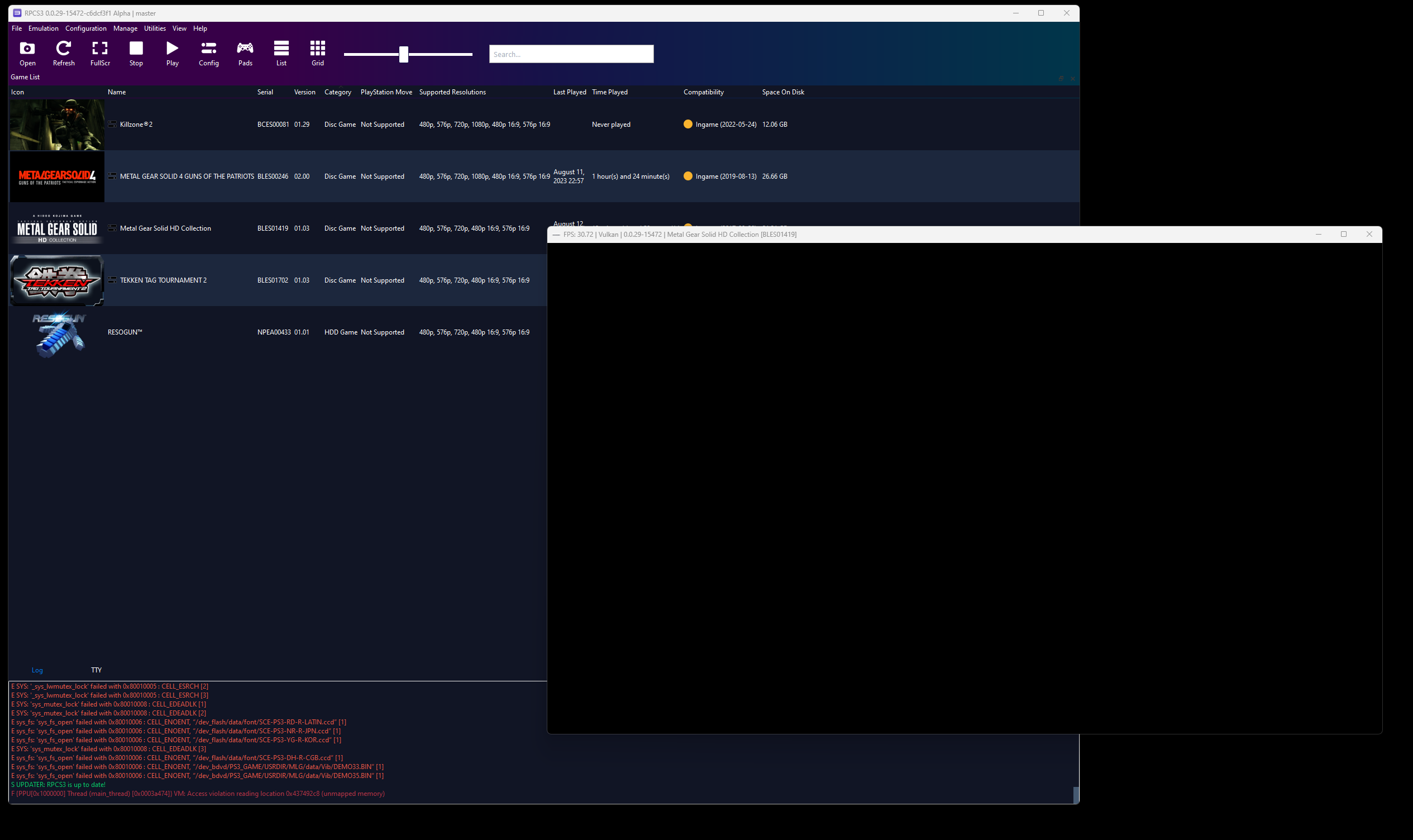Viewport: 1413px width, 840px height.
Task: Sort by the Compatibility column header
Action: [x=703, y=92]
